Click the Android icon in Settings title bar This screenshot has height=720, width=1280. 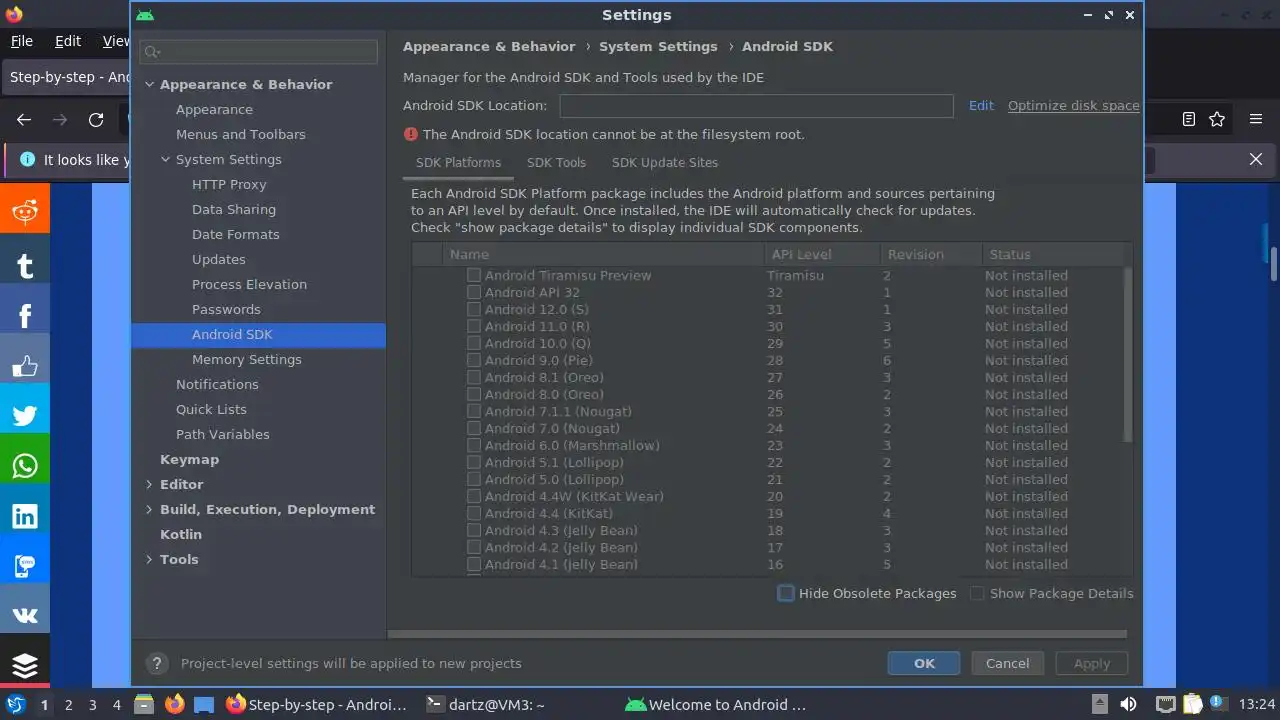pyautogui.click(x=145, y=15)
